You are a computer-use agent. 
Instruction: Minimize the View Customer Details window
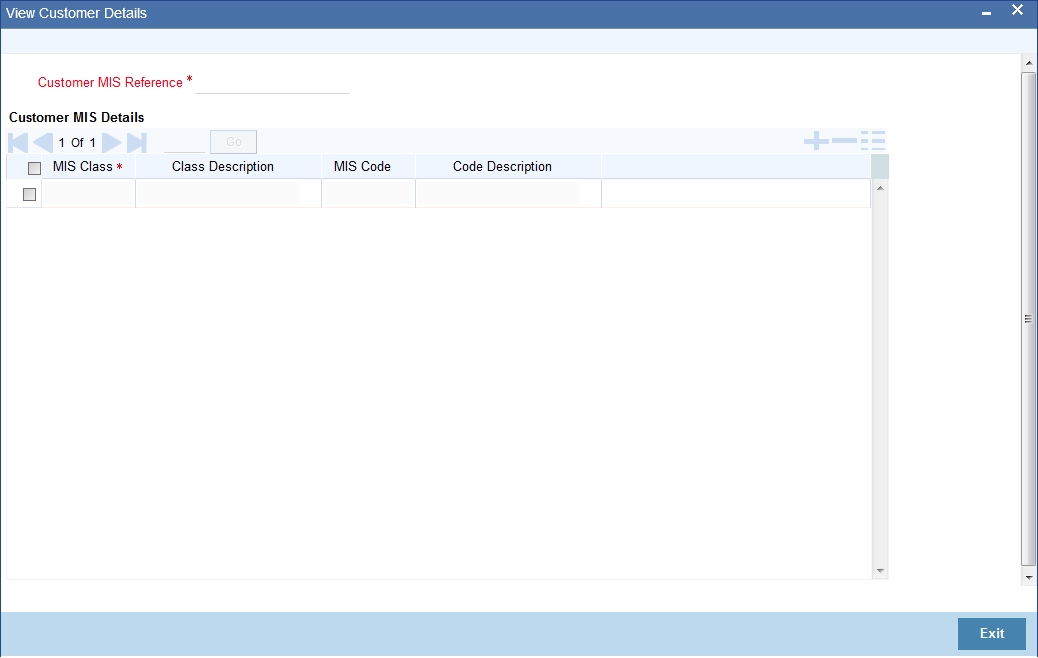click(x=986, y=13)
